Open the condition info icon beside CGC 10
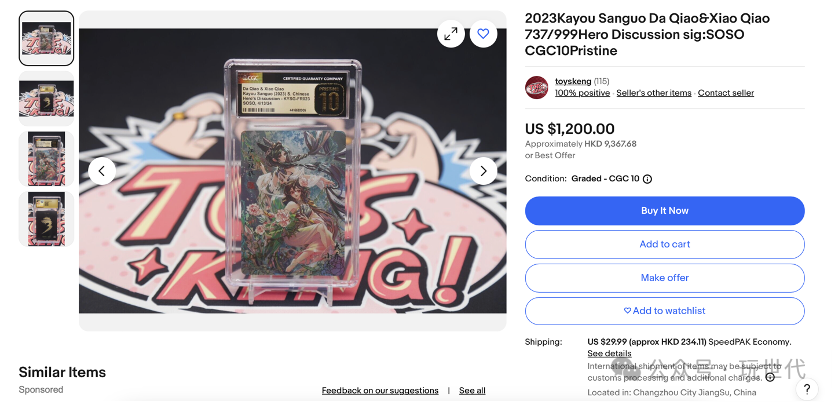This screenshot has height=402, width=832. click(647, 179)
